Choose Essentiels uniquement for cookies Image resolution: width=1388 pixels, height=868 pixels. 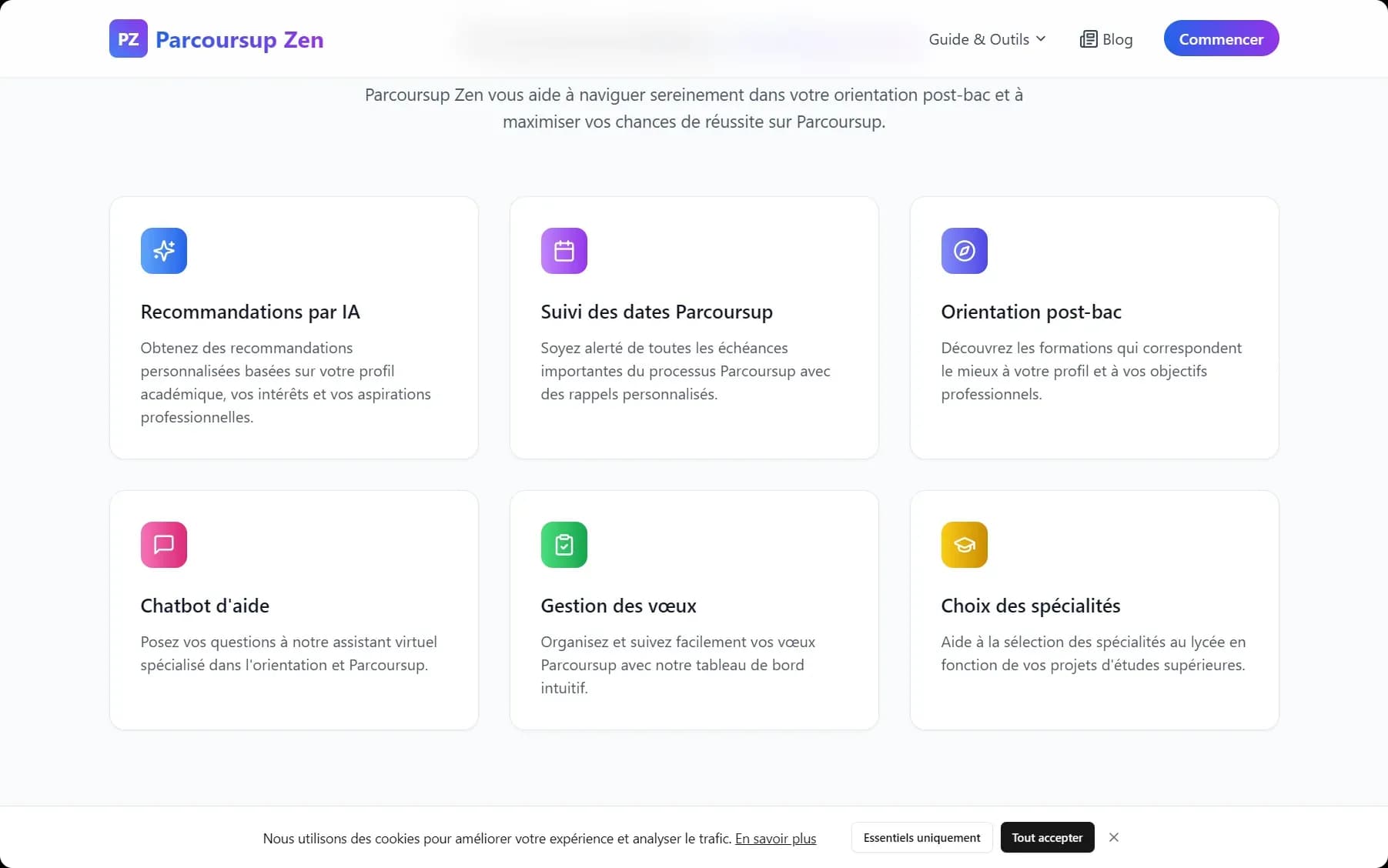pyautogui.click(x=921, y=837)
